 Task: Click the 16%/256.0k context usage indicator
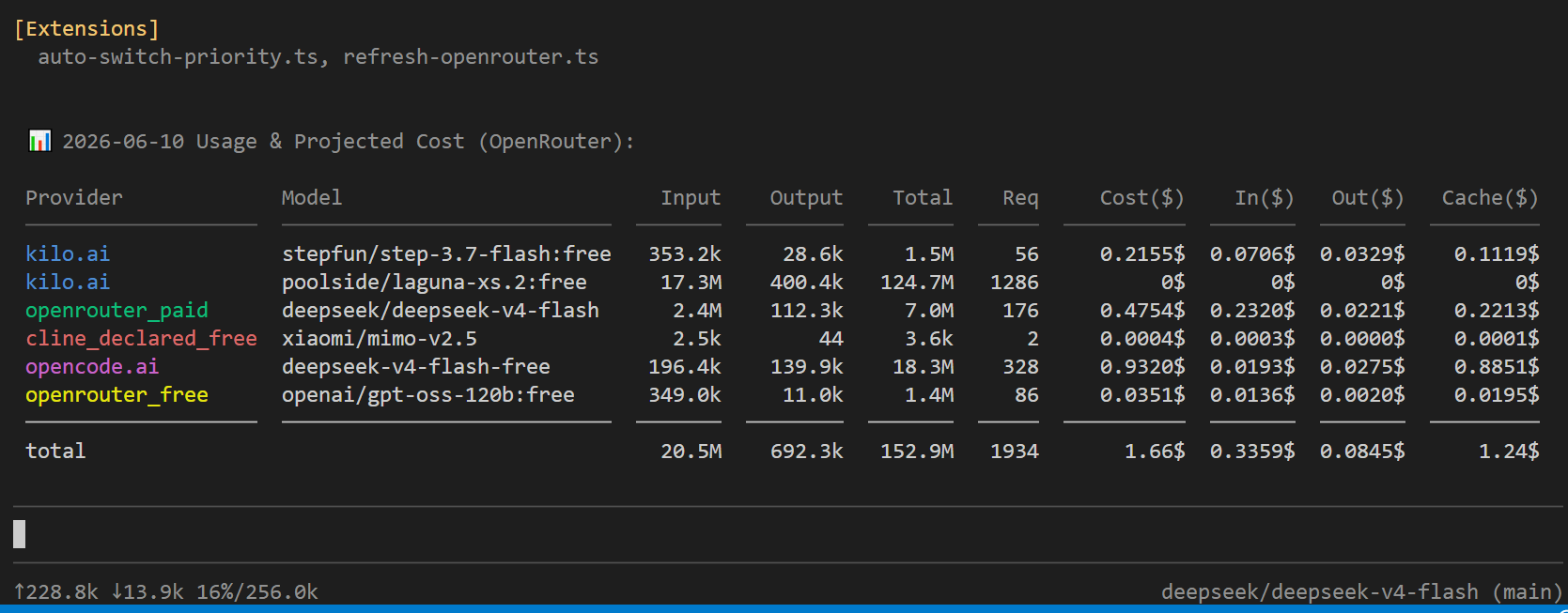click(257, 591)
